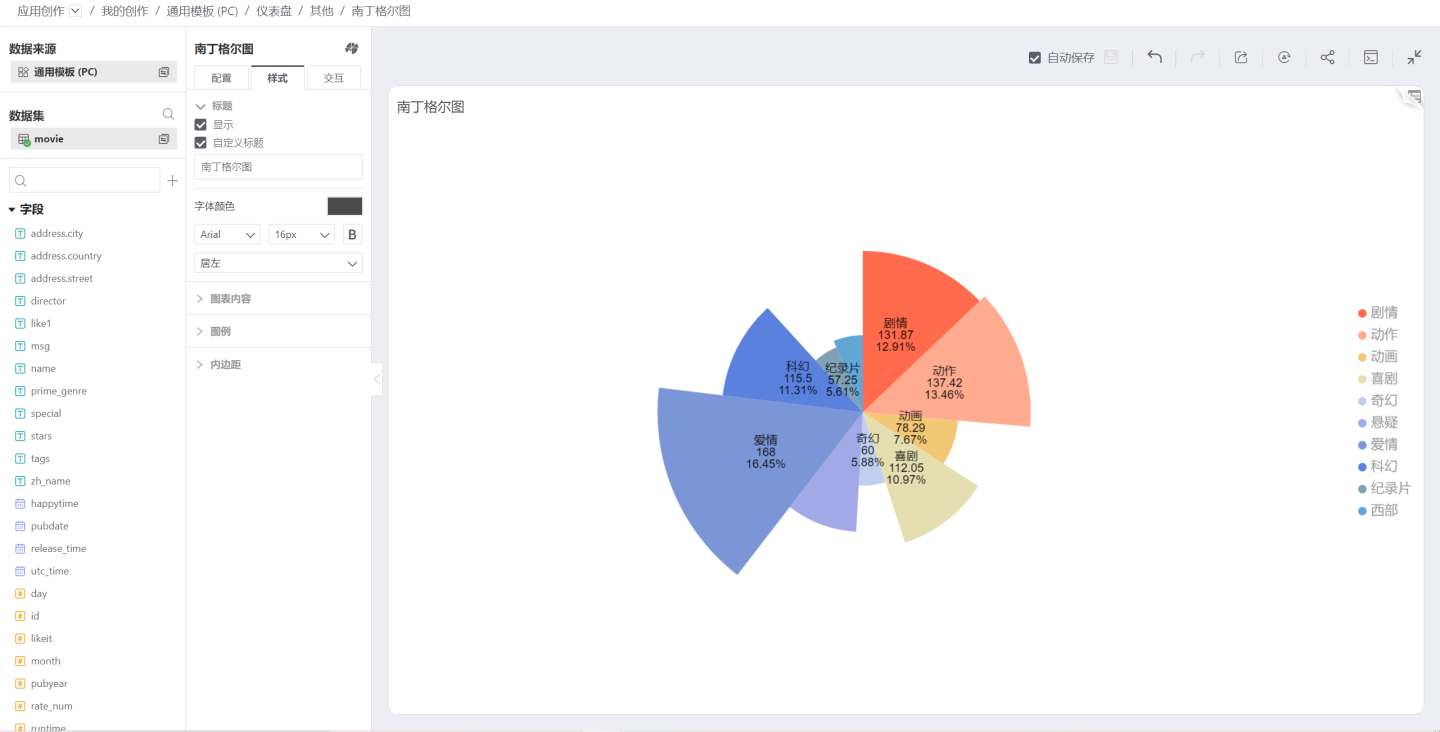The image size is (1440, 732).
Task: Uncheck the 显示 title checkbox
Action: (x=201, y=125)
